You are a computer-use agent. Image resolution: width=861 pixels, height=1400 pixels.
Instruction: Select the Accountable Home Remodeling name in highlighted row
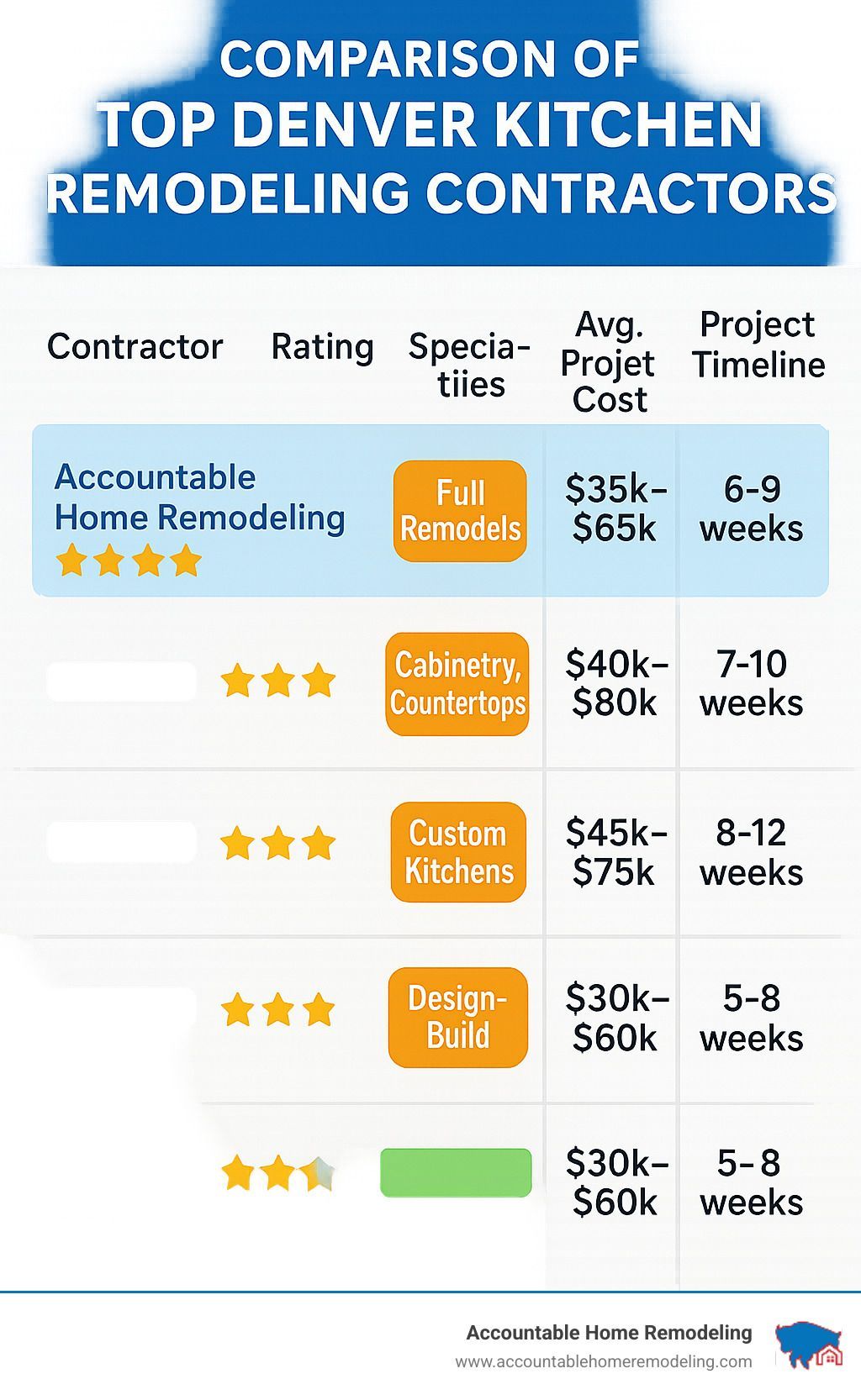[199, 497]
